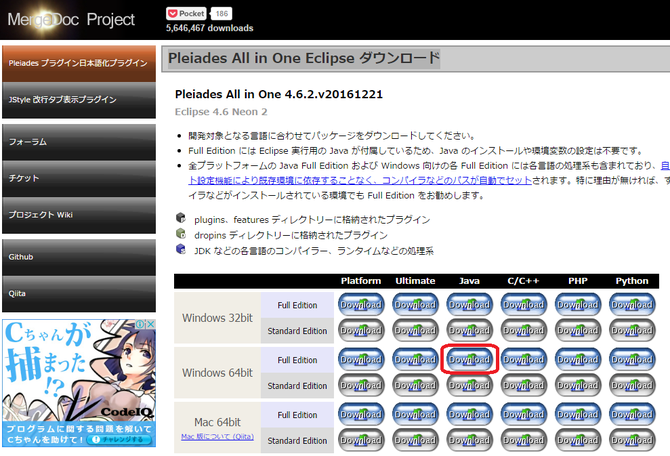Open the Github sidebar link

click(79, 257)
